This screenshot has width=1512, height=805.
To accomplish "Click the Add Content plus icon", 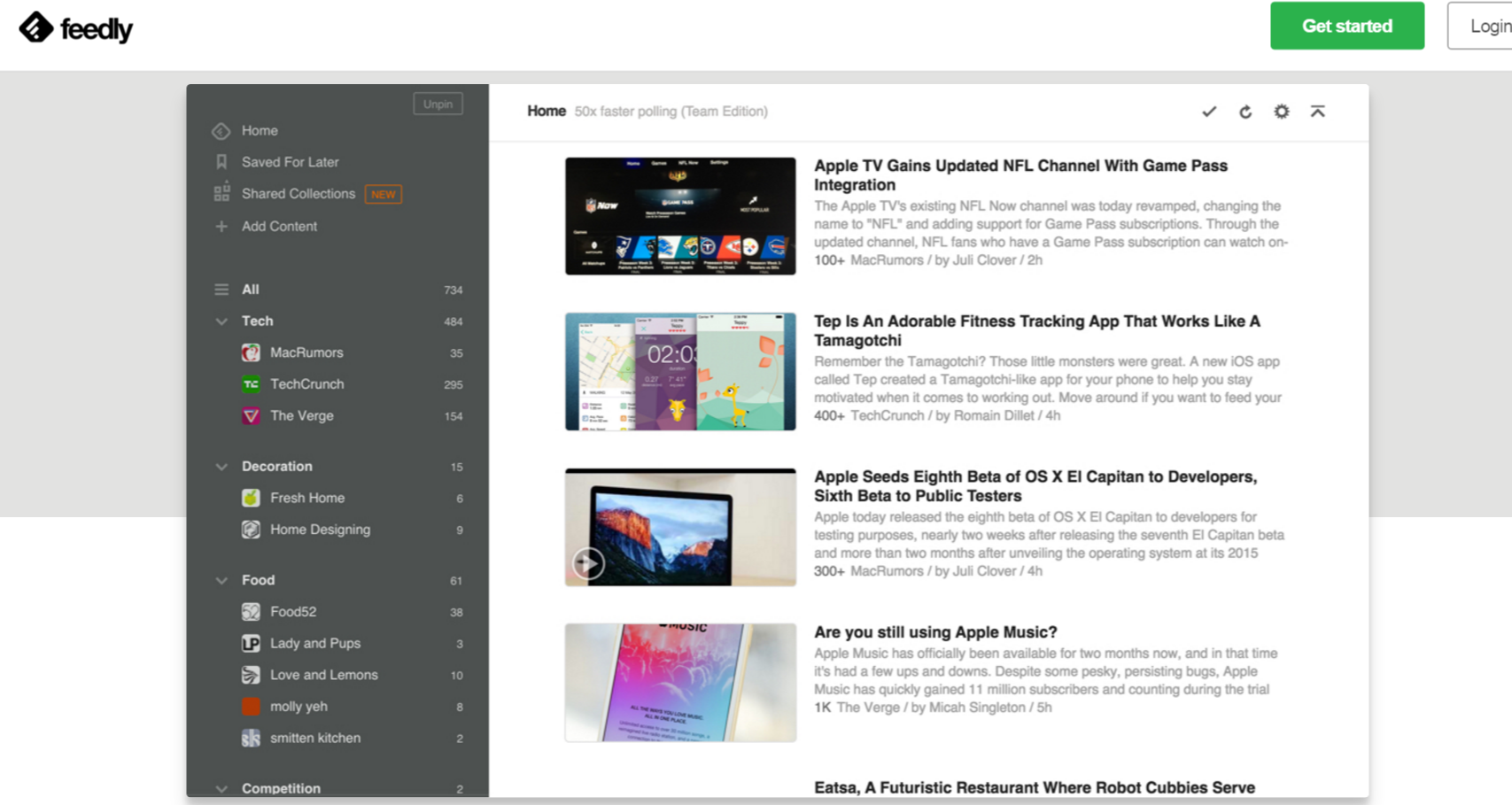I will coord(221,227).
